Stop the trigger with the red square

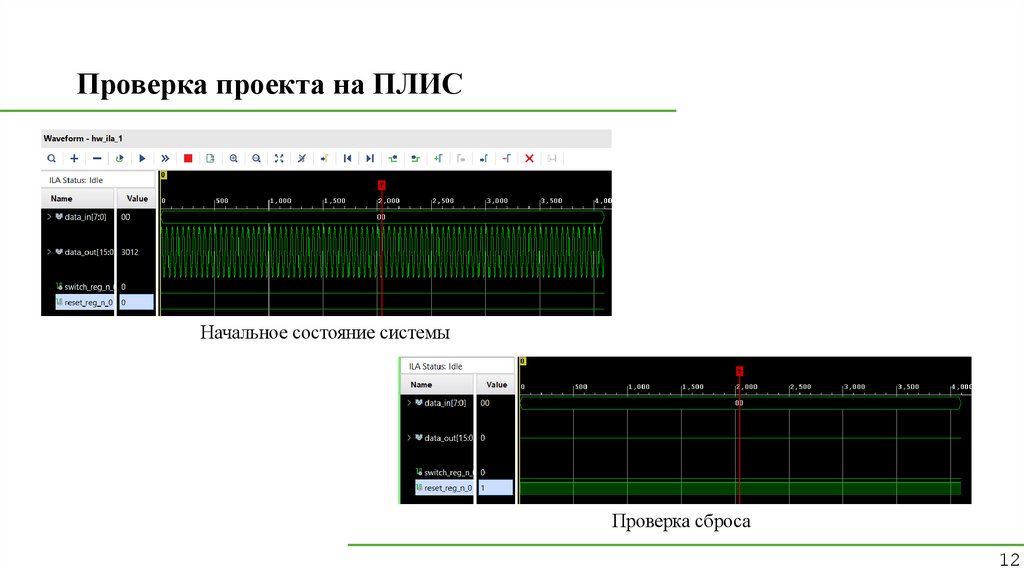point(188,158)
